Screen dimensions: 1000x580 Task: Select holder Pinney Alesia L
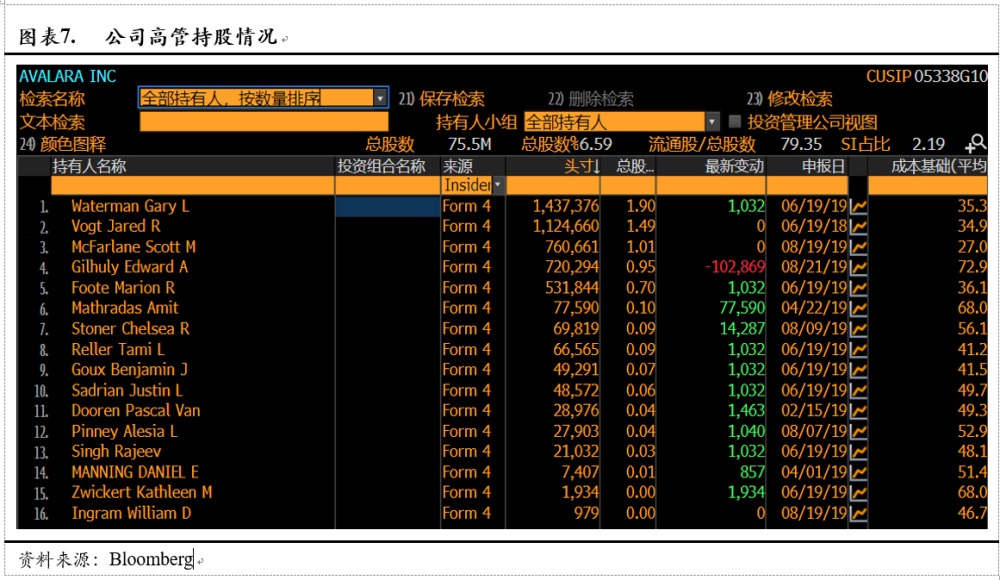pyautogui.click(x=124, y=431)
